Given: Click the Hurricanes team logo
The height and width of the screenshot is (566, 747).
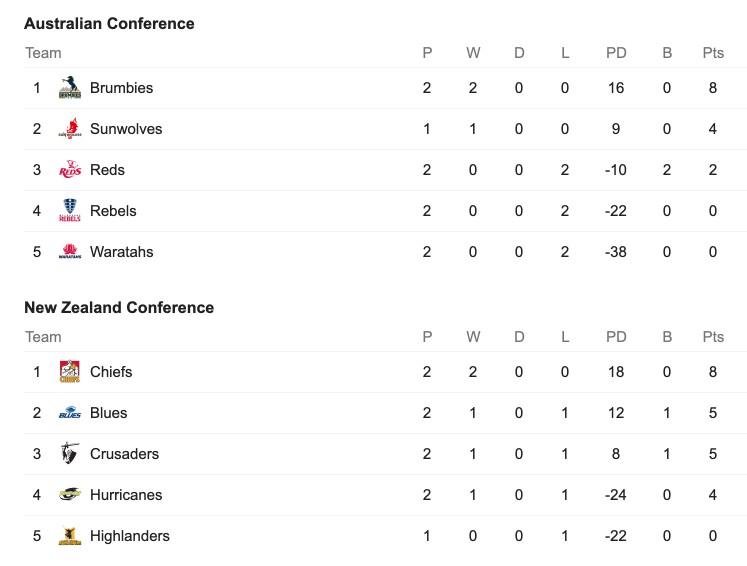Looking at the screenshot, I should (x=70, y=495).
